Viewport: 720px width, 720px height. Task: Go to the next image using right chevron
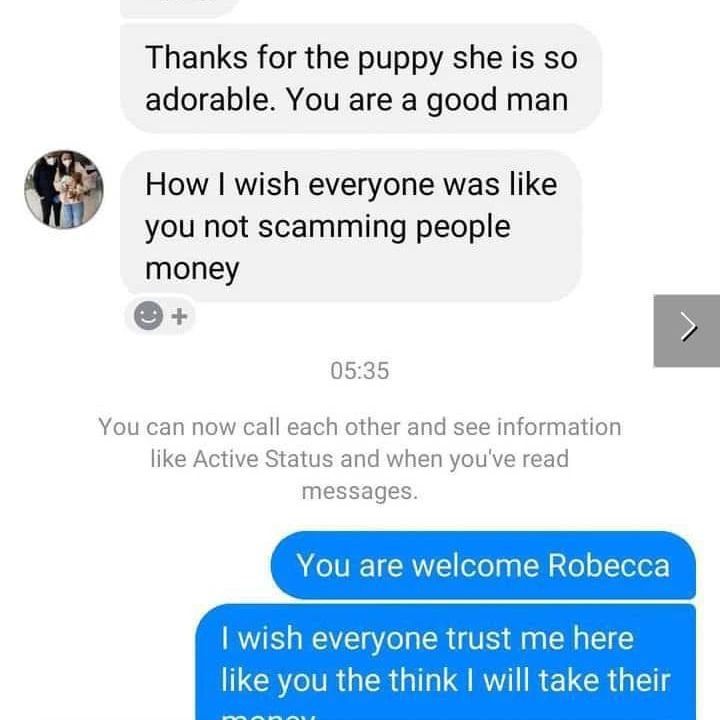tap(686, 331)
